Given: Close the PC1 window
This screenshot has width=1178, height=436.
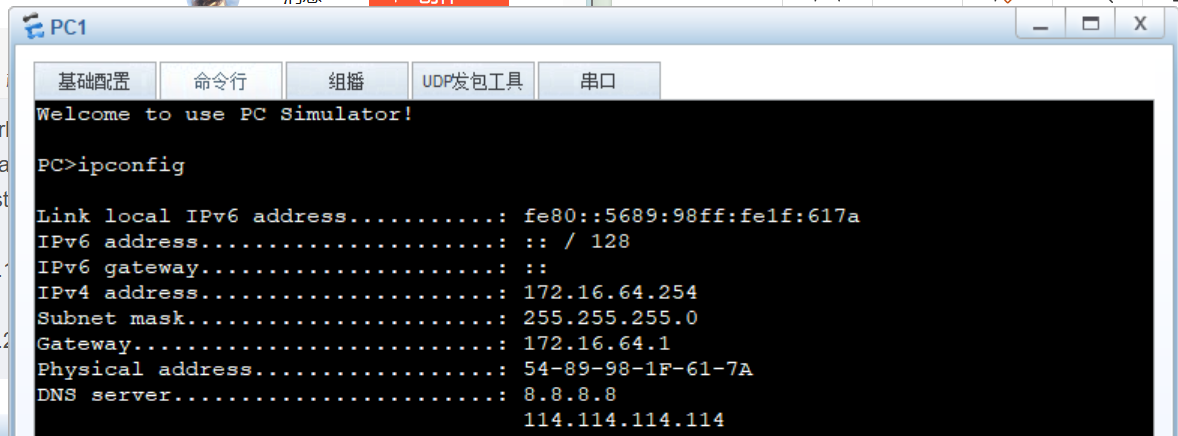Looking at the screenshot, I should click(1140, 25).
